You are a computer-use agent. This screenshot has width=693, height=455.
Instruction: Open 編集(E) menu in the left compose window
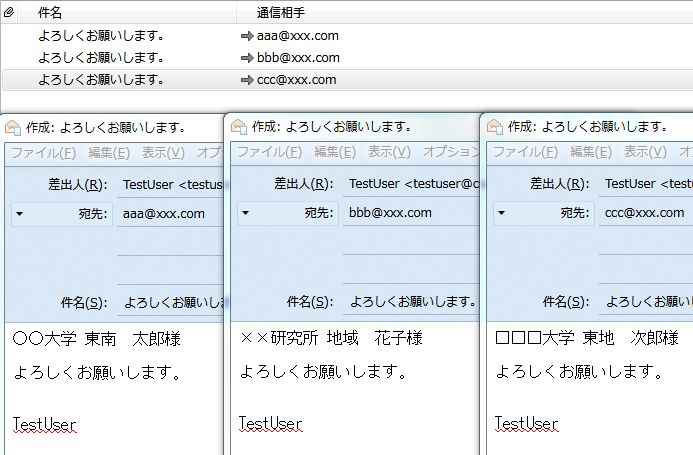pos(109,153)
